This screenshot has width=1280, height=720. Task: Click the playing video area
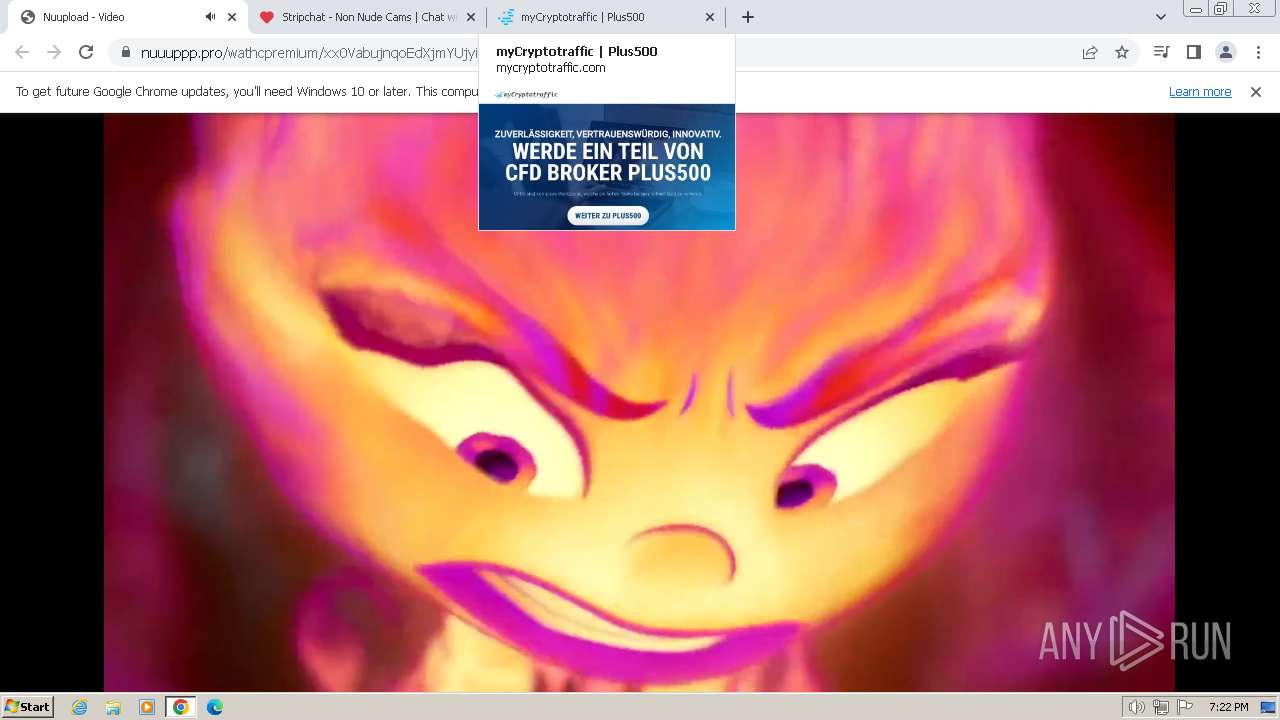(639, 402)
